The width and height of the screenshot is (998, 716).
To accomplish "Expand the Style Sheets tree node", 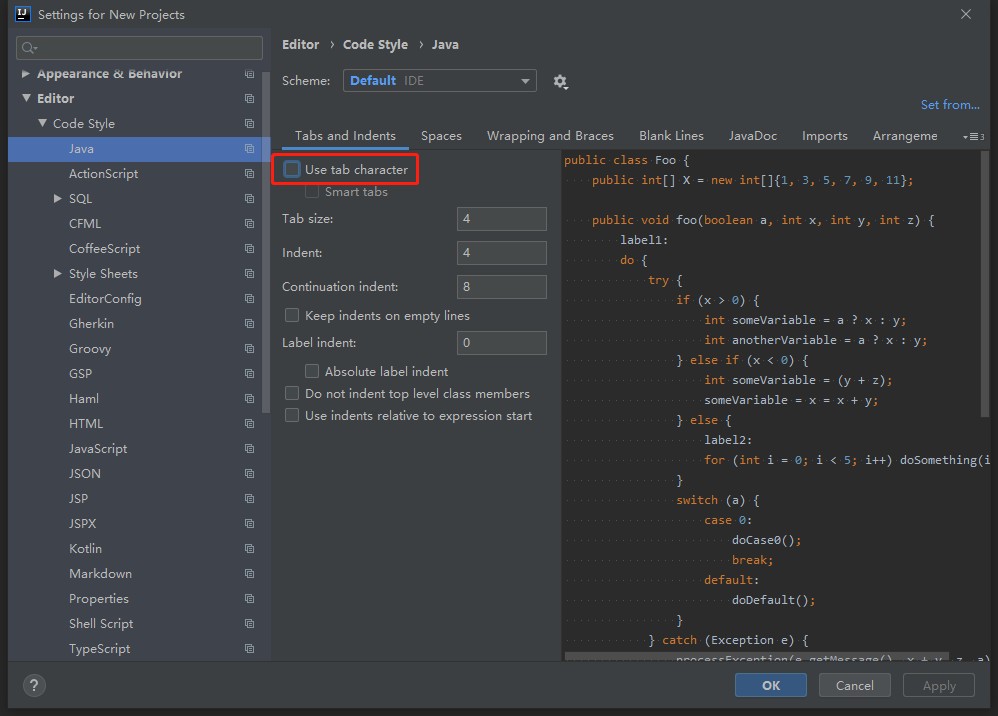I will (58, 274).
